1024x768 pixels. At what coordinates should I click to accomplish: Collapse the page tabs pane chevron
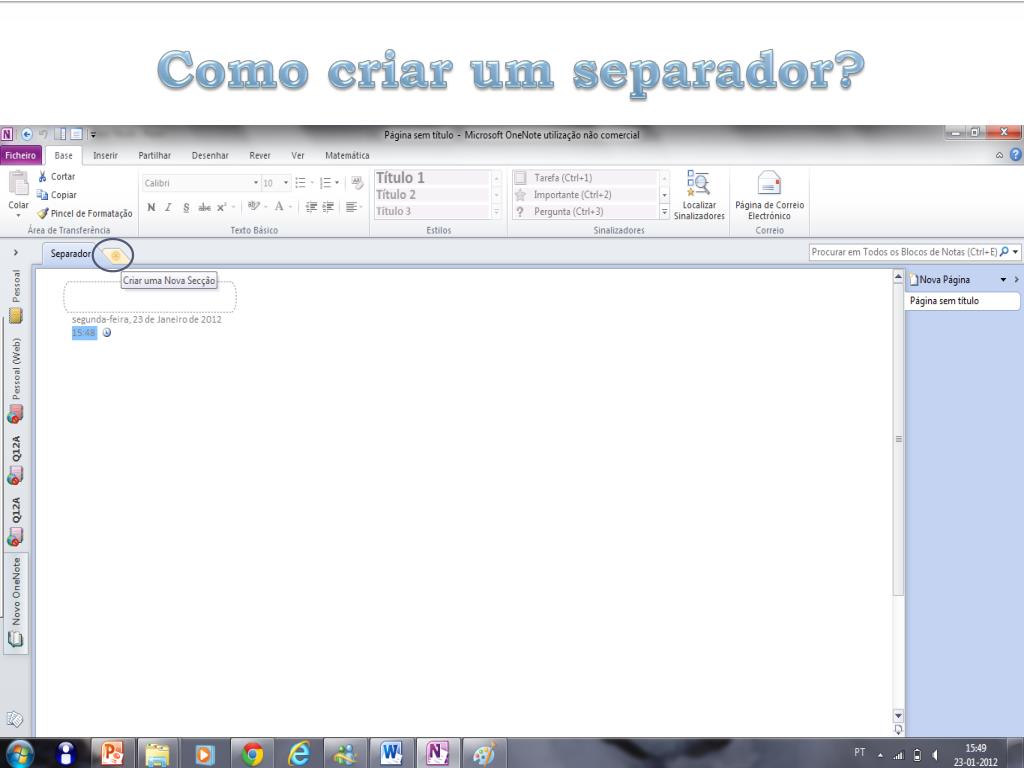pyautogui.click(x=1017, y=280)
